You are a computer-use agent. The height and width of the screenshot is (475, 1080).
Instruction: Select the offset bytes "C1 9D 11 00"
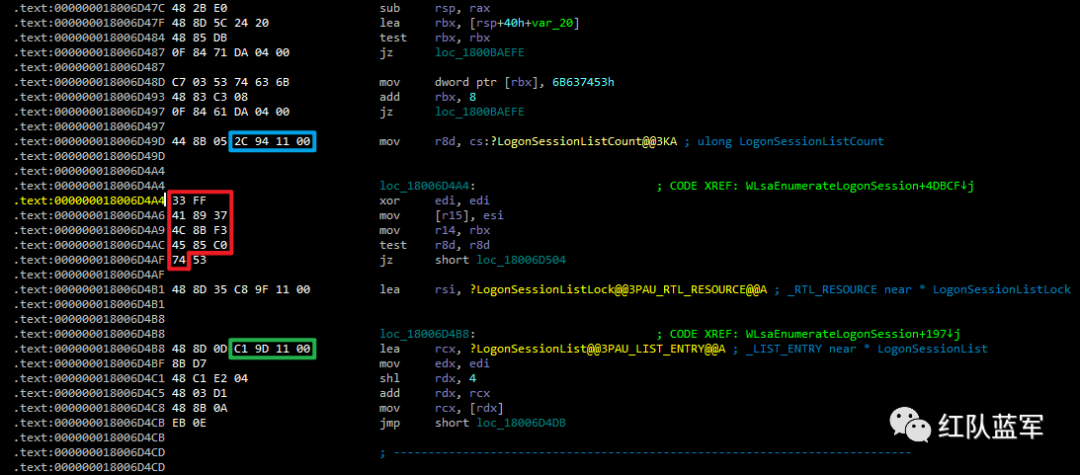tap(273, 349)
